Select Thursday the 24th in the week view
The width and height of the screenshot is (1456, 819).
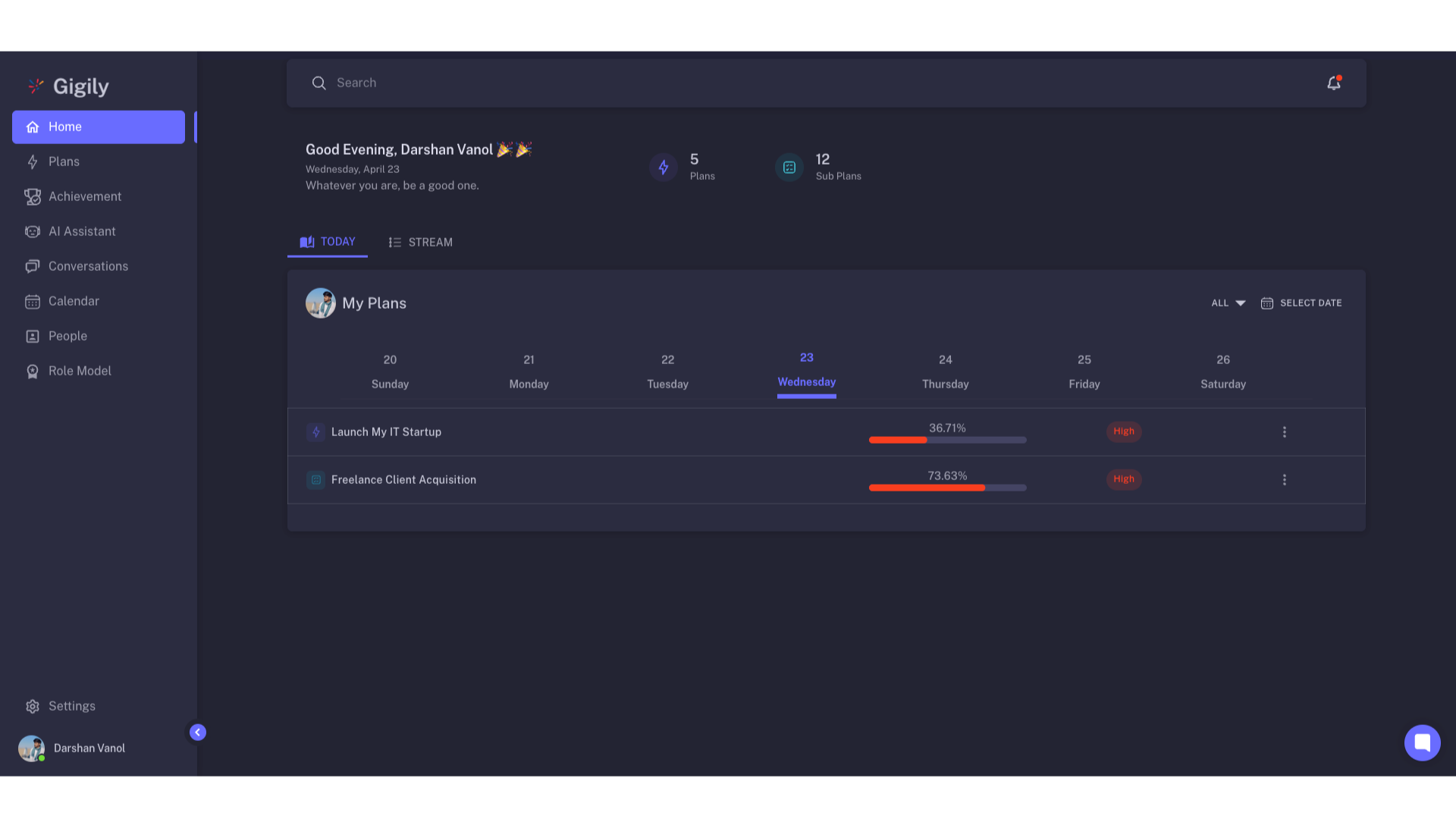tap(945, 372)
